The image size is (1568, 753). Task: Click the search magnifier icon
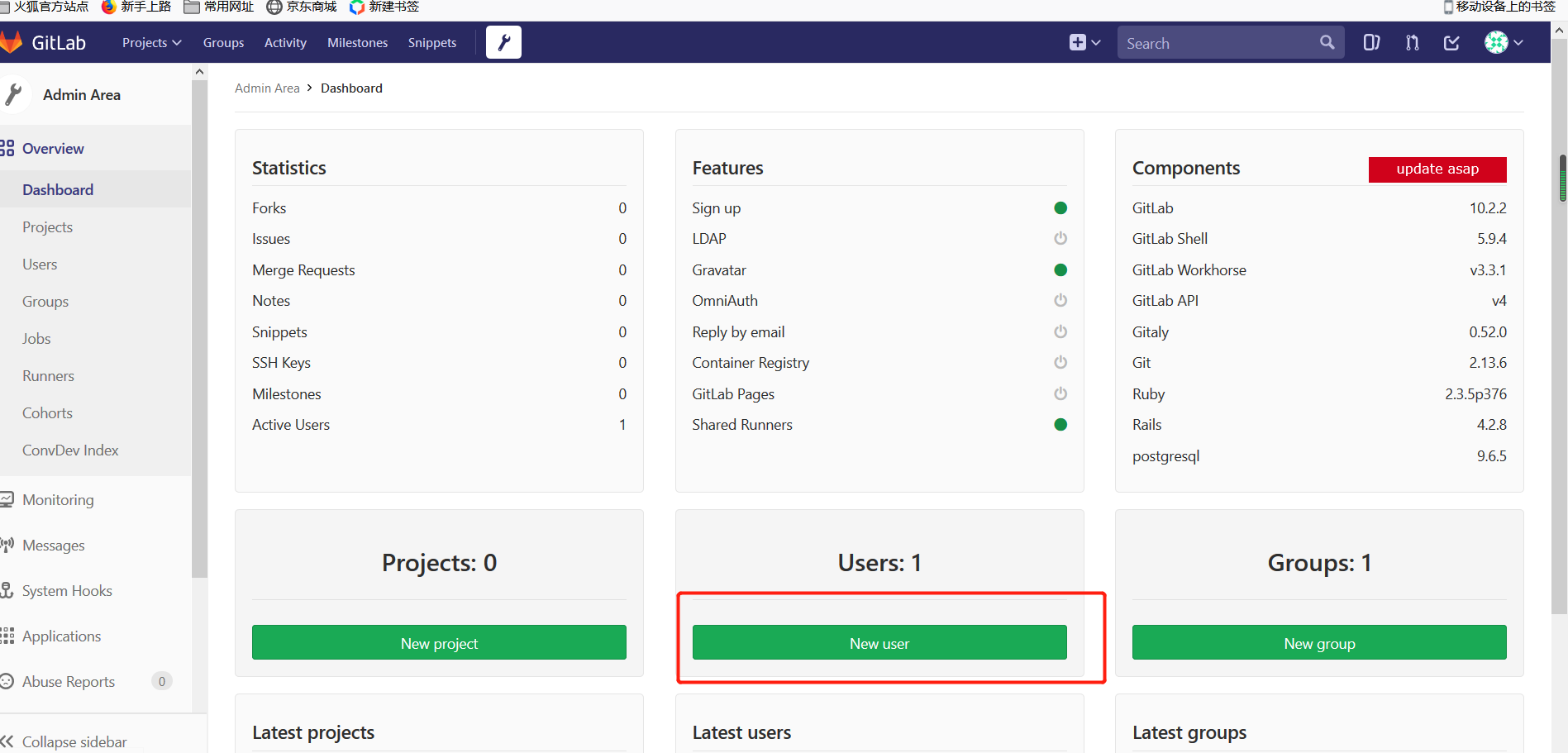point(1327,42)
